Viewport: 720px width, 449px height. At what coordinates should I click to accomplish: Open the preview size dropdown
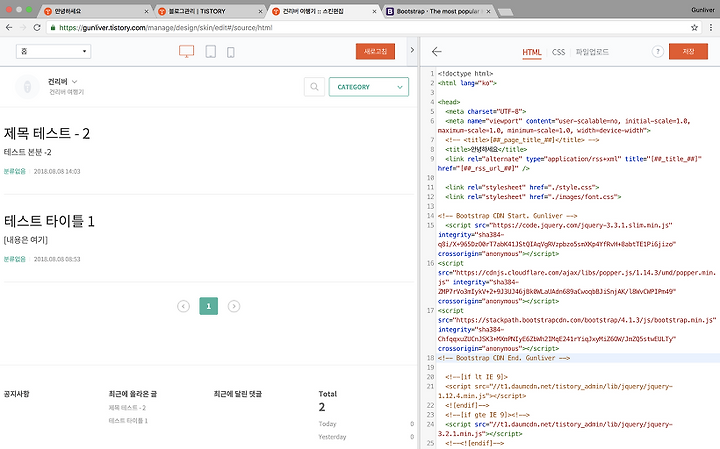click(54, 51)
